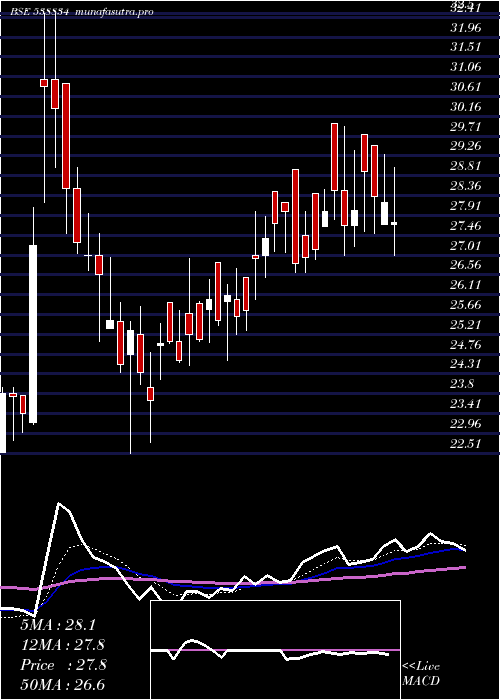500x700 pixels.
Task: Pick the 30.16 axis value
Action: [x=466, y=107]
